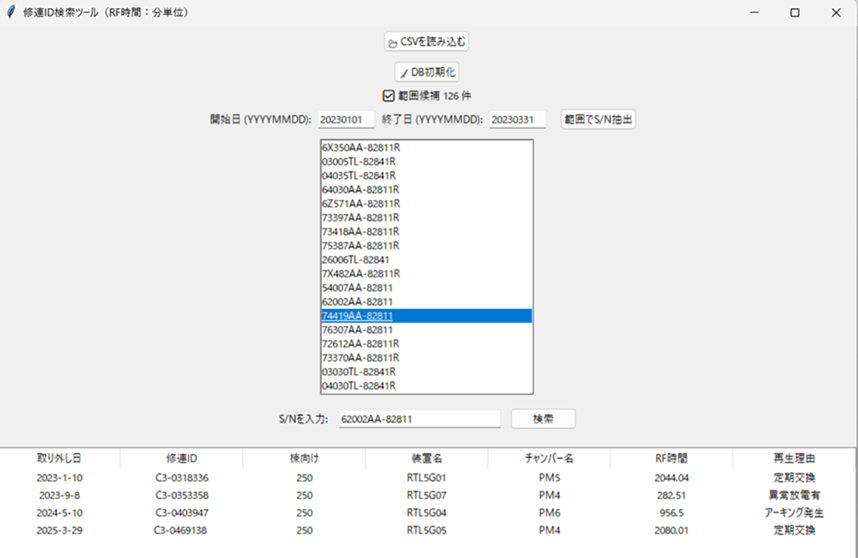Click the 終了日 date input field
Viewport: 858px width, 558px height.
point(517,120)
